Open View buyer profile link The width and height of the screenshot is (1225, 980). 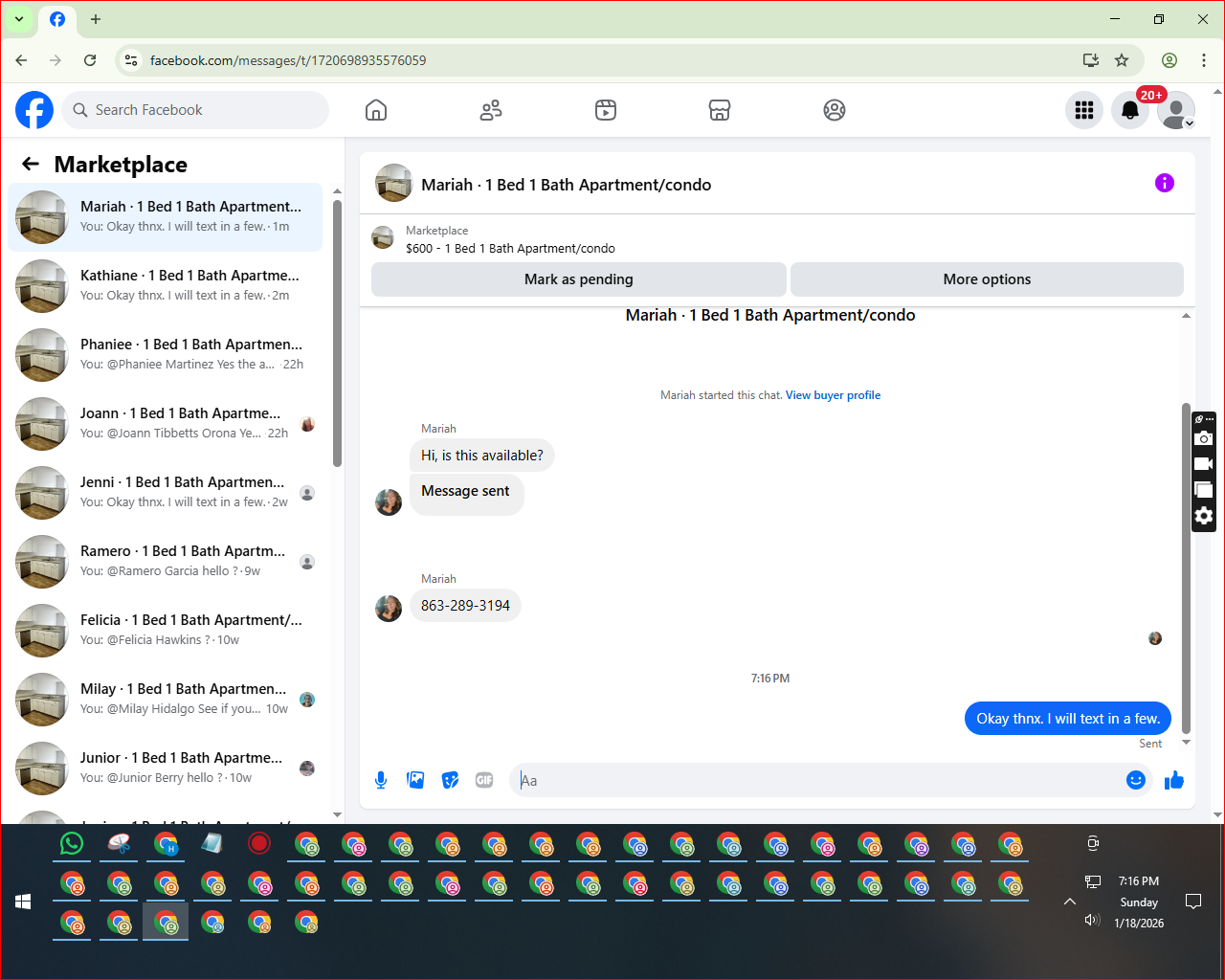coord(833,395)
